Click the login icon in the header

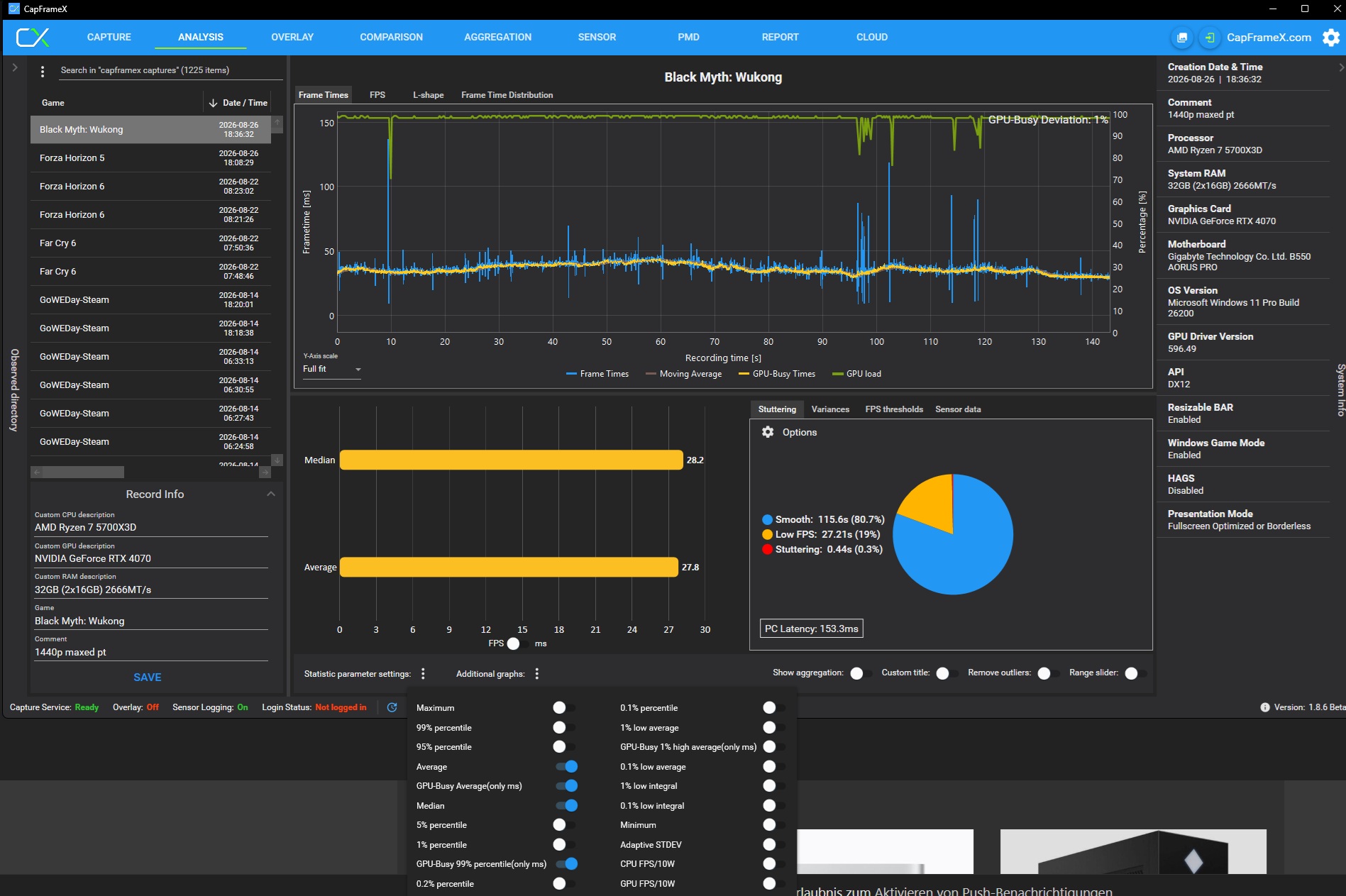[x=1210, y=38]
